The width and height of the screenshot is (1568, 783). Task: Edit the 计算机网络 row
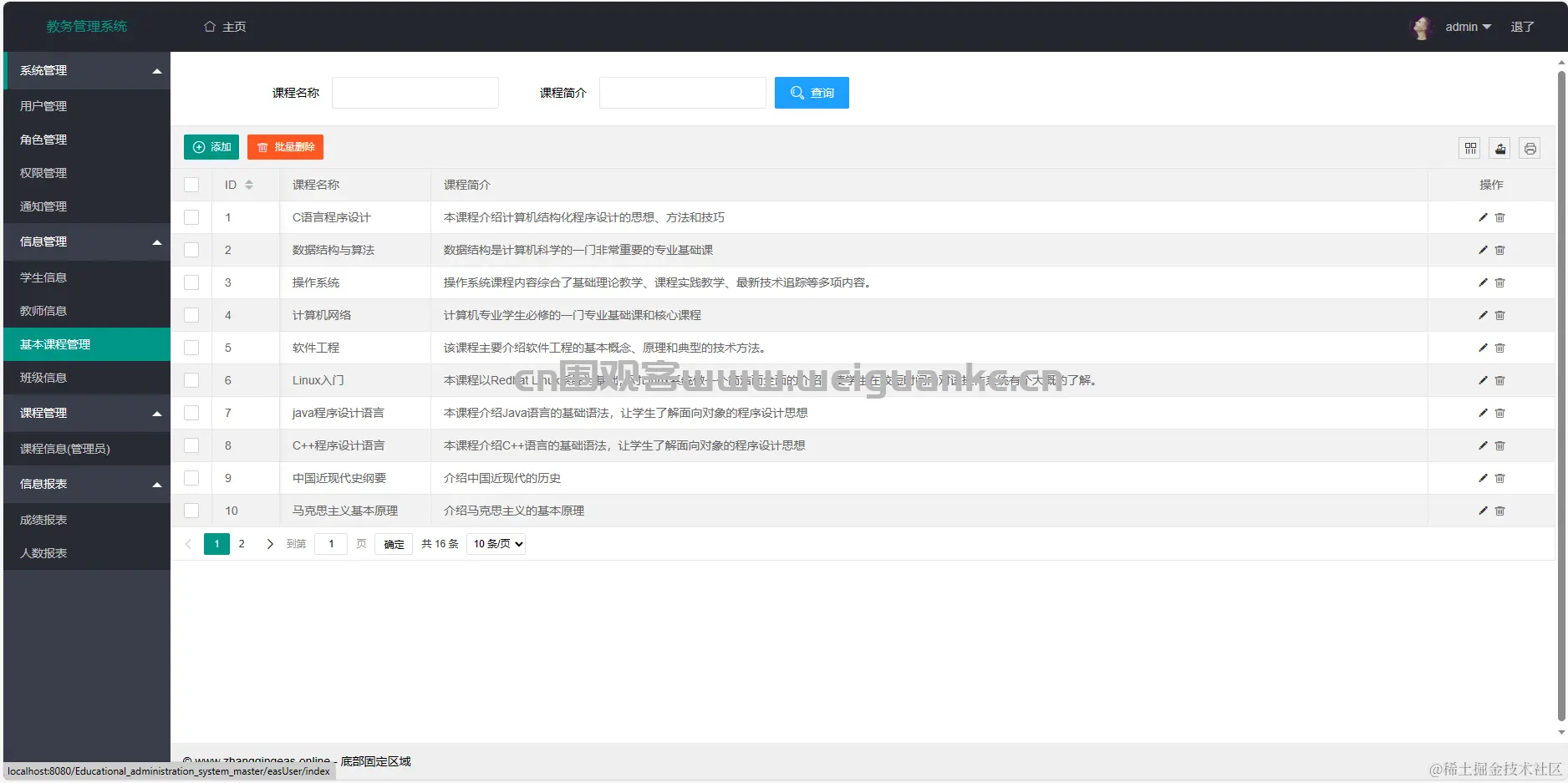click(1483, 315)
